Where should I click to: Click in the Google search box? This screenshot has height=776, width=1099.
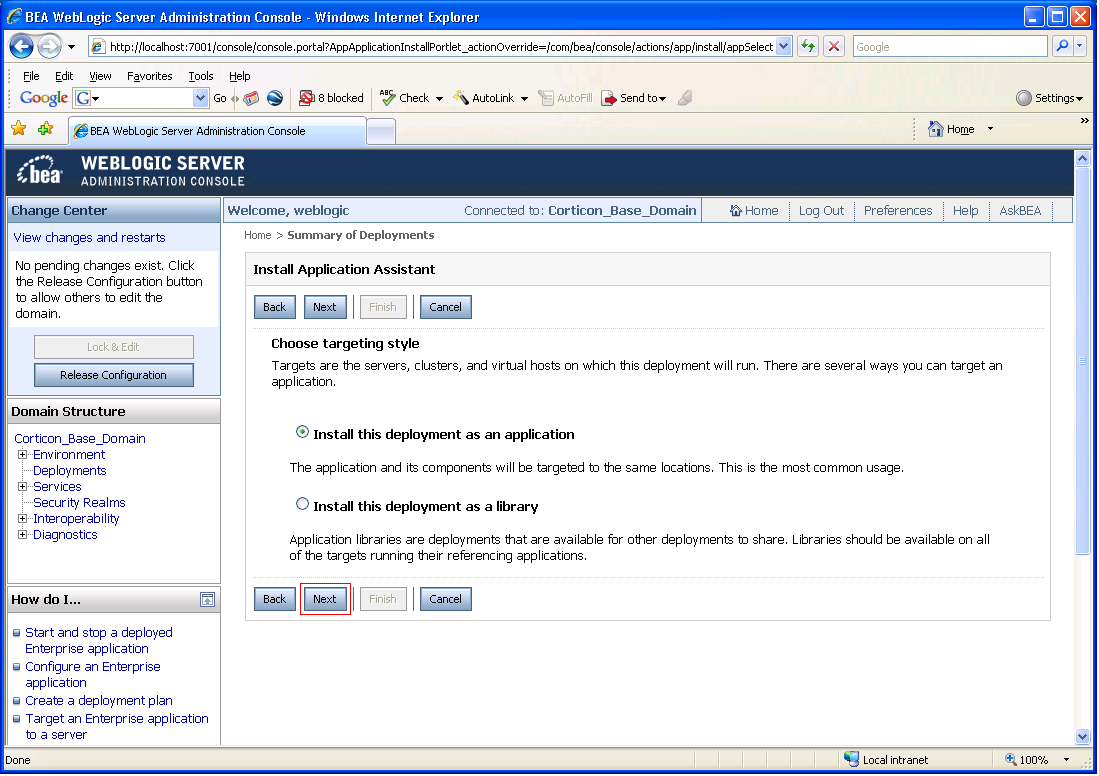click(x=950, y=47)
